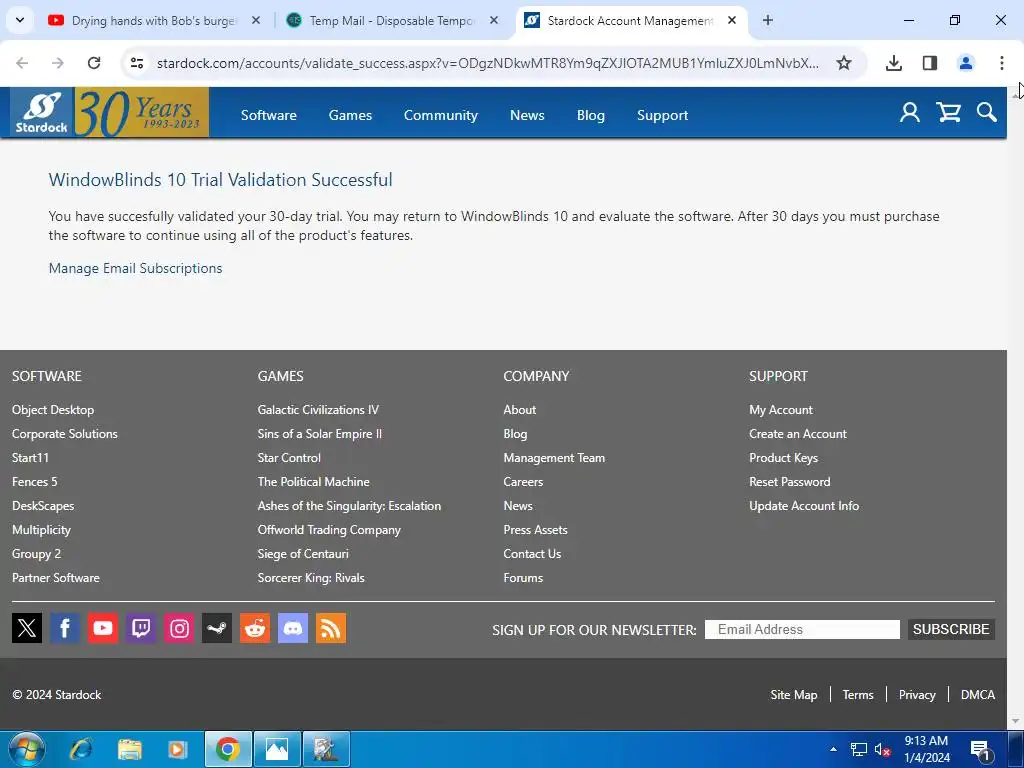
Task: Open the Discord social icon
Action: click(293, 628)
